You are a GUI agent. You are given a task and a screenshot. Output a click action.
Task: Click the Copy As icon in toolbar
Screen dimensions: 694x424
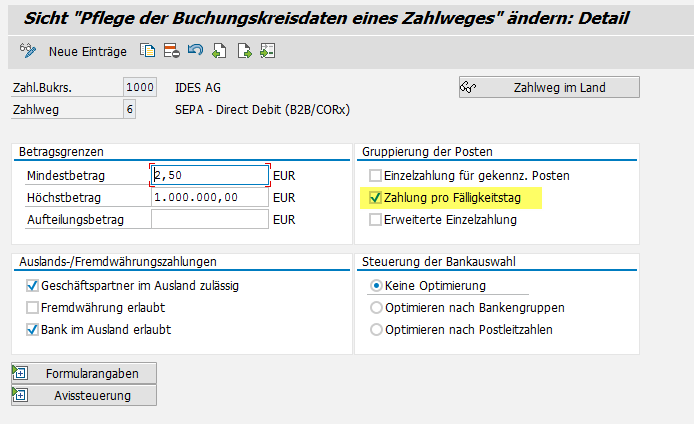click(148, 51)
